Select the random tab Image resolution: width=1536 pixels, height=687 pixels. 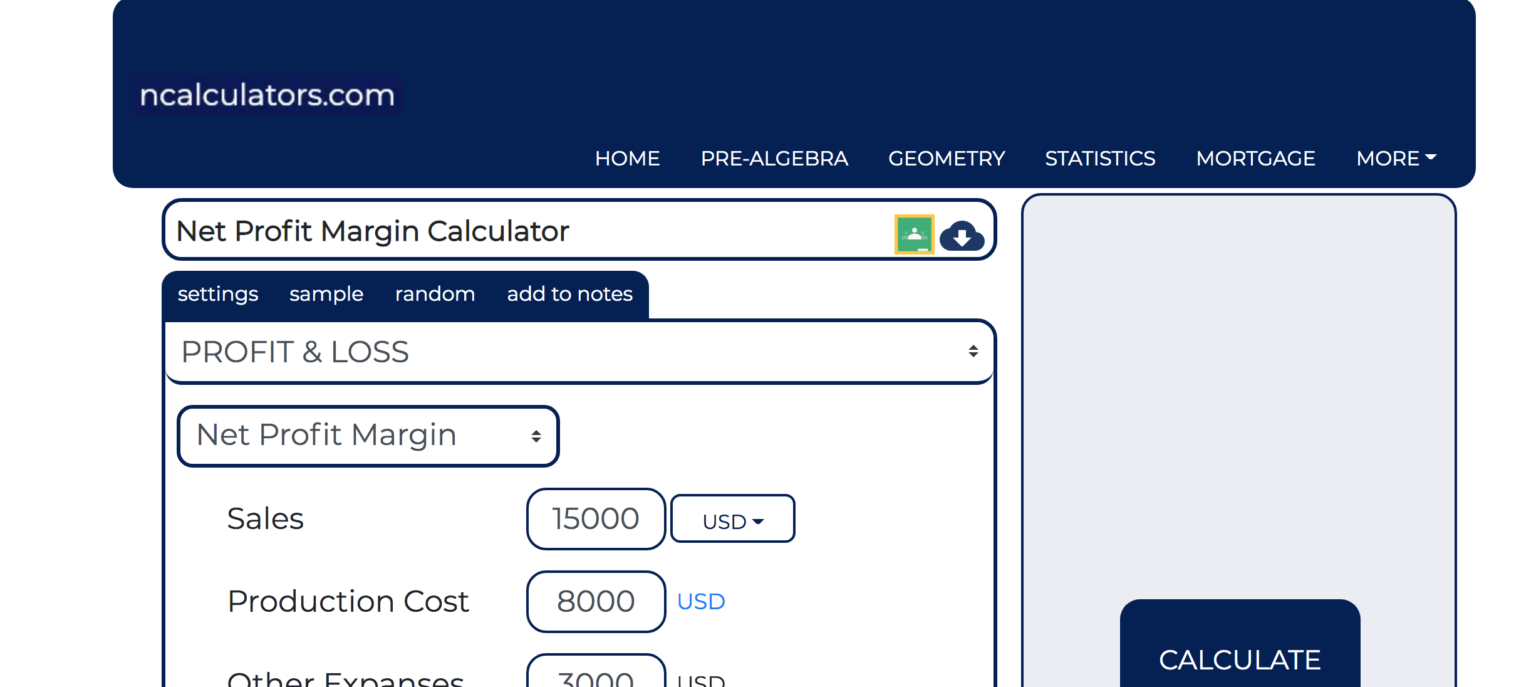tap(435, 294)
